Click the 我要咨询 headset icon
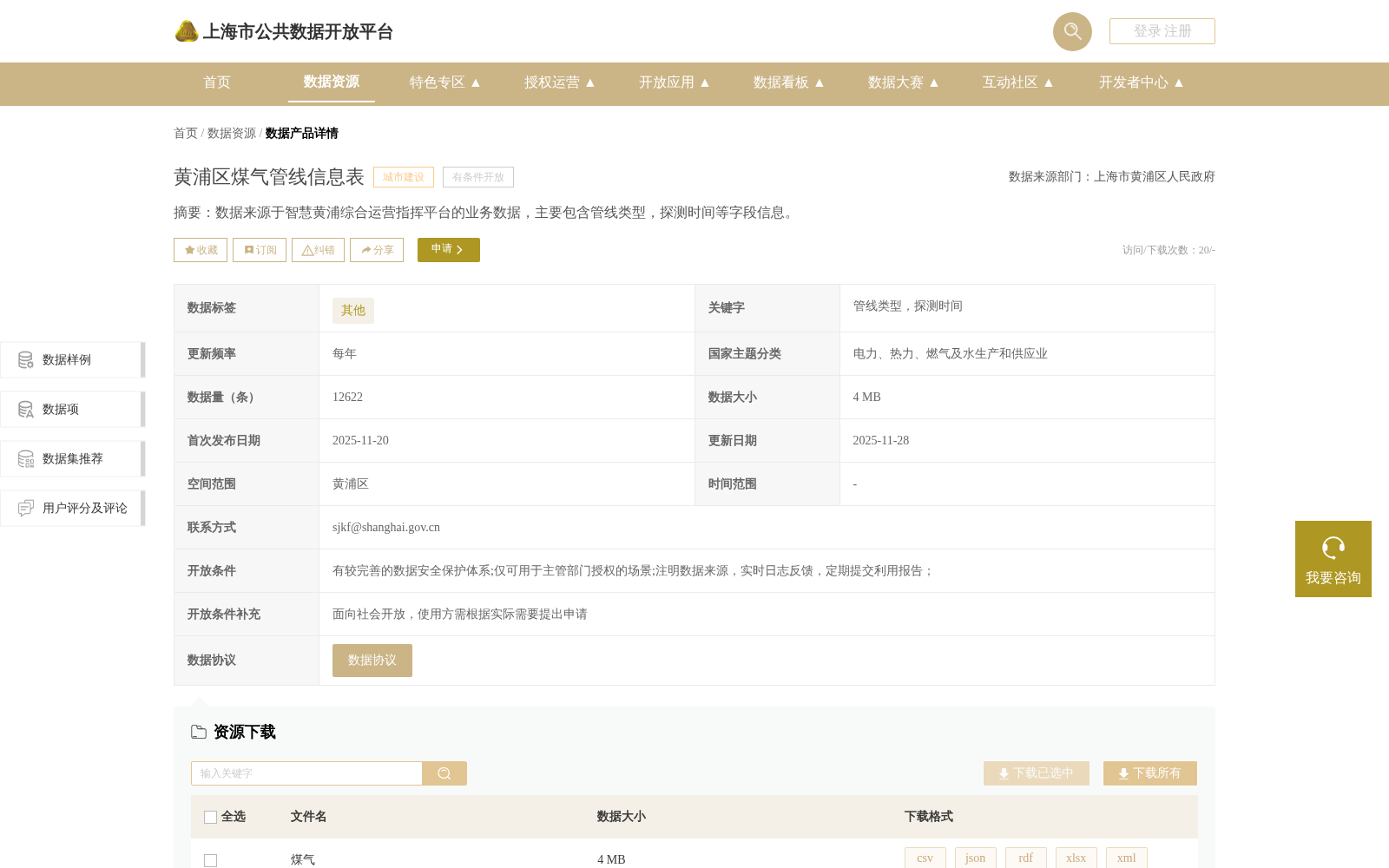This screenshot has height=868, width=1389. [1333, 548]
